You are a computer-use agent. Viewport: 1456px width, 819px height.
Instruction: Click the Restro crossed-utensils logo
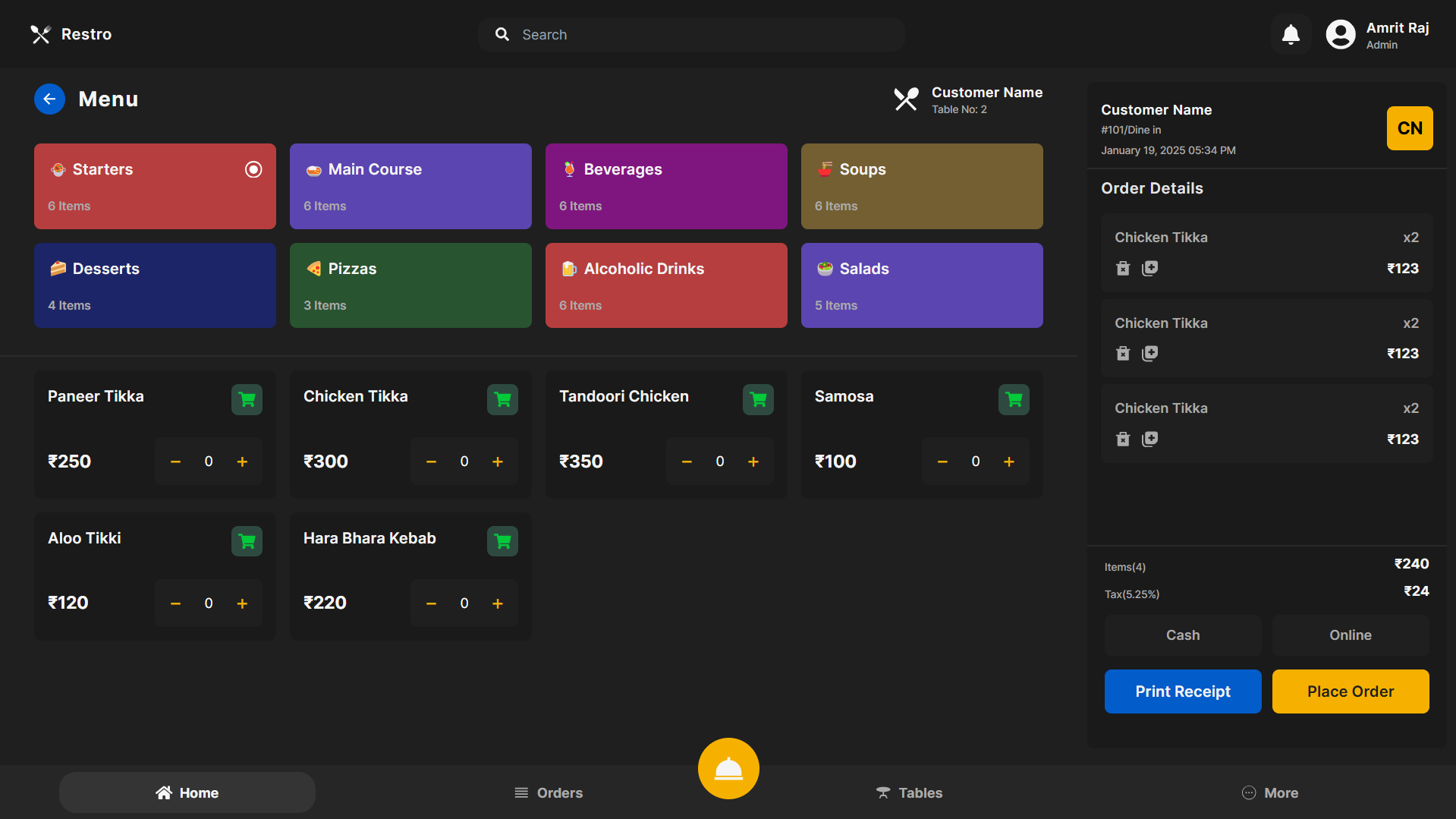41,34
